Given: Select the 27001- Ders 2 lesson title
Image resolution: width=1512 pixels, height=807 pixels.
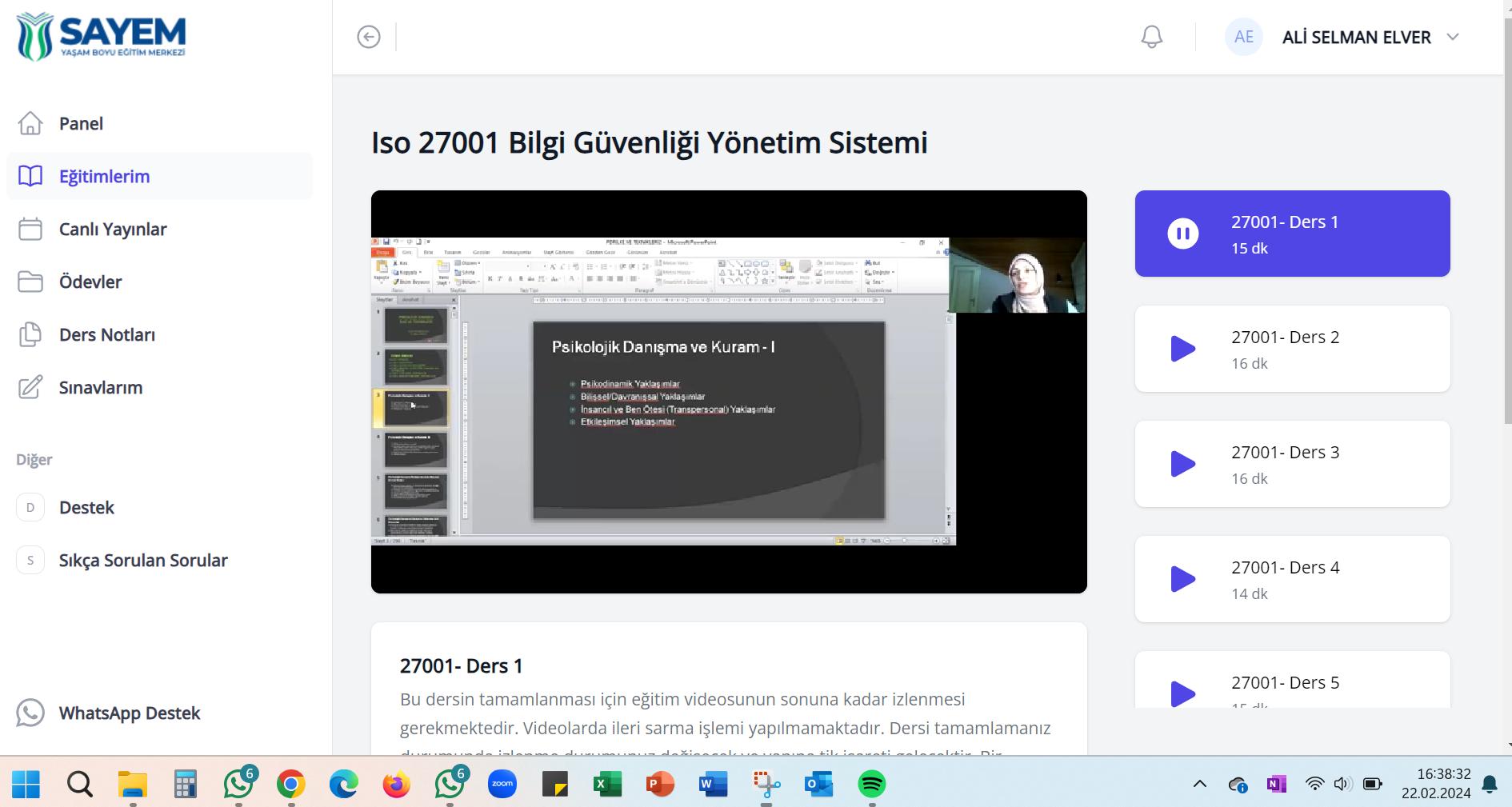Looking at the screenshot, I should click(x=1286, y=337).
